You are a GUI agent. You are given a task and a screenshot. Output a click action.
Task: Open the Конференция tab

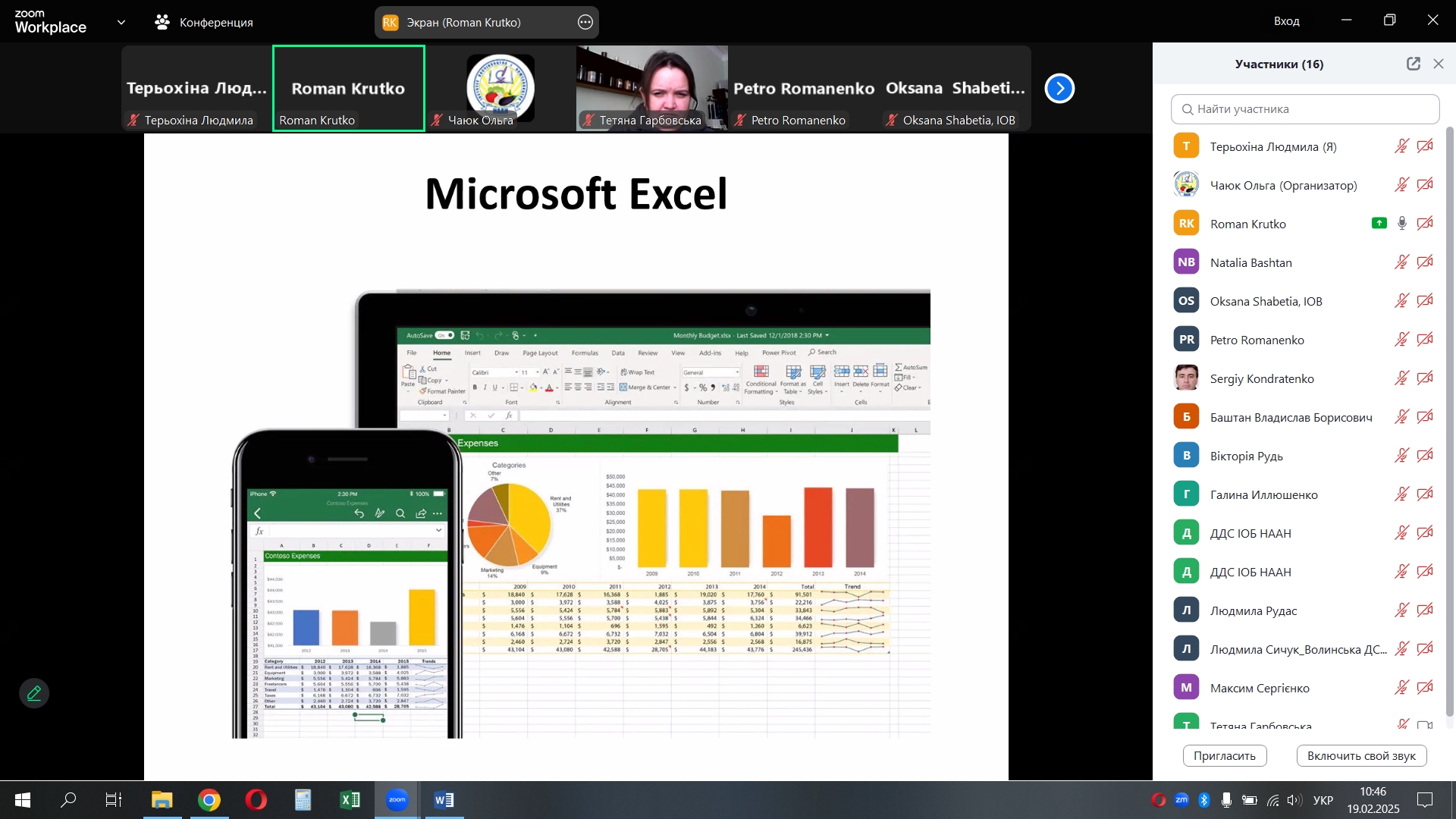pyautogui.click(x=204, y=23)
